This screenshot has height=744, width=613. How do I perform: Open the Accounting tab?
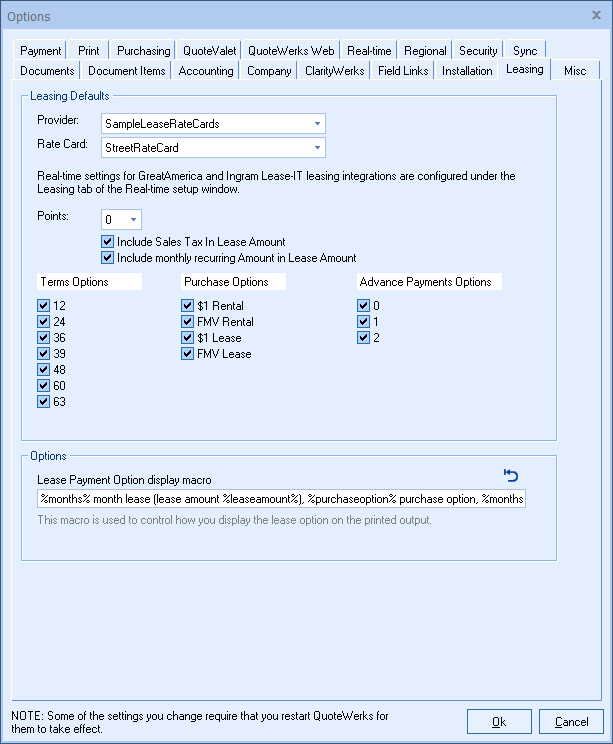coord(206,71)
